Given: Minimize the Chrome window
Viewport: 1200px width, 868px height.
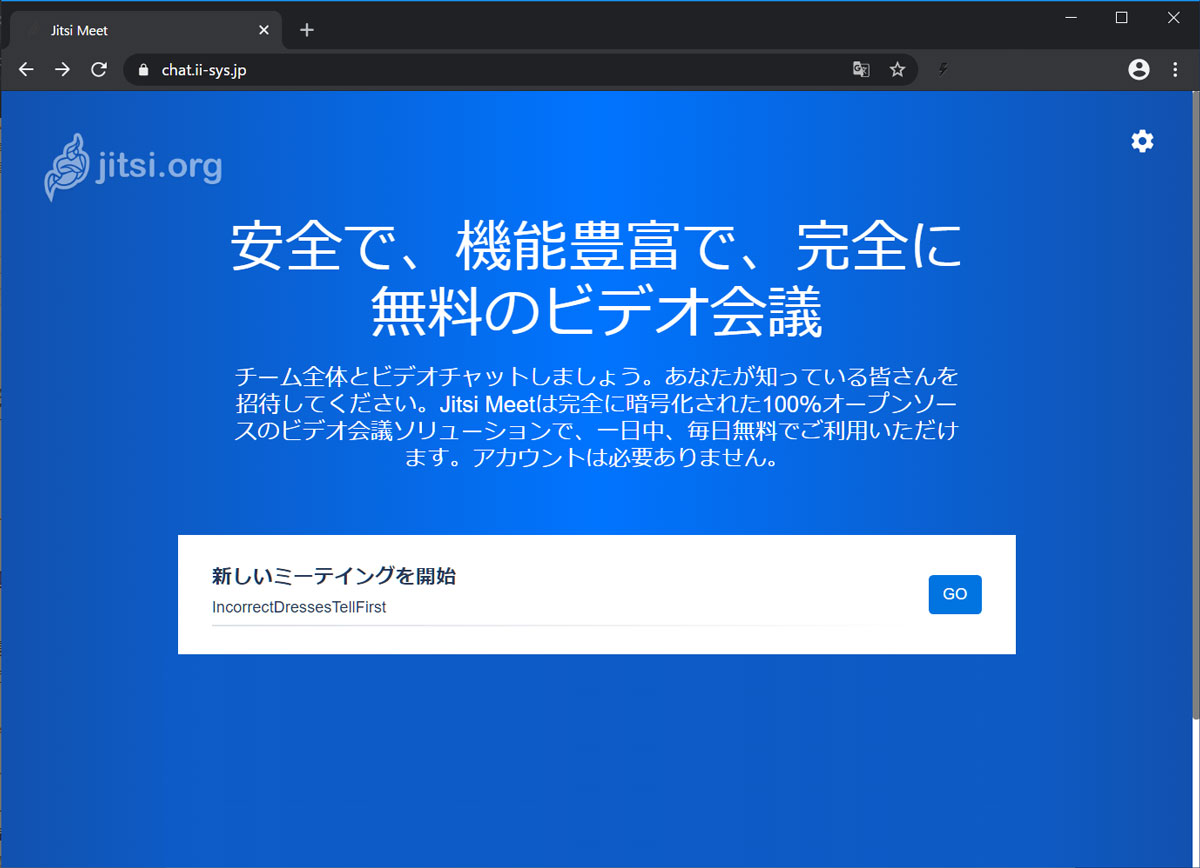Looking at the screenshot, I should coord(1071,17).
